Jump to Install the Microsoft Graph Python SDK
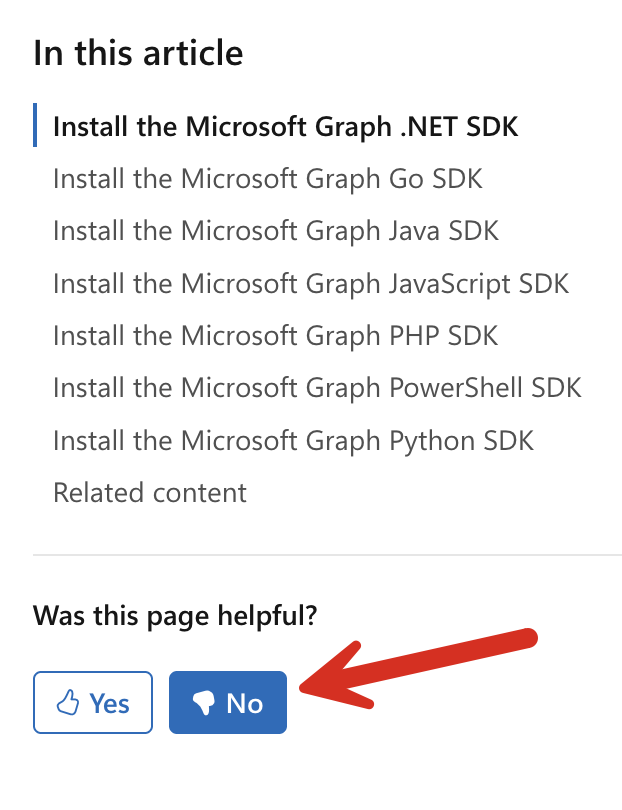This screenshot has height=810, width=622. point(293,439)
